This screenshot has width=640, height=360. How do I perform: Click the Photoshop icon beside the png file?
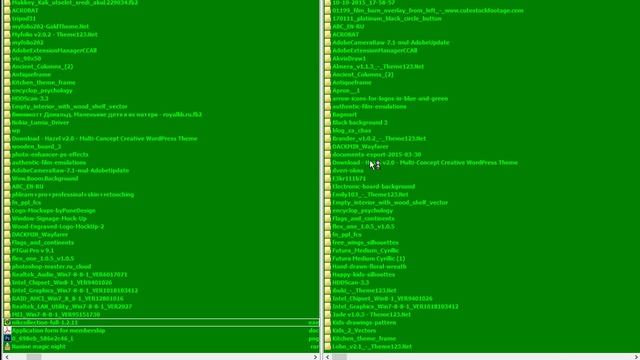7,338
